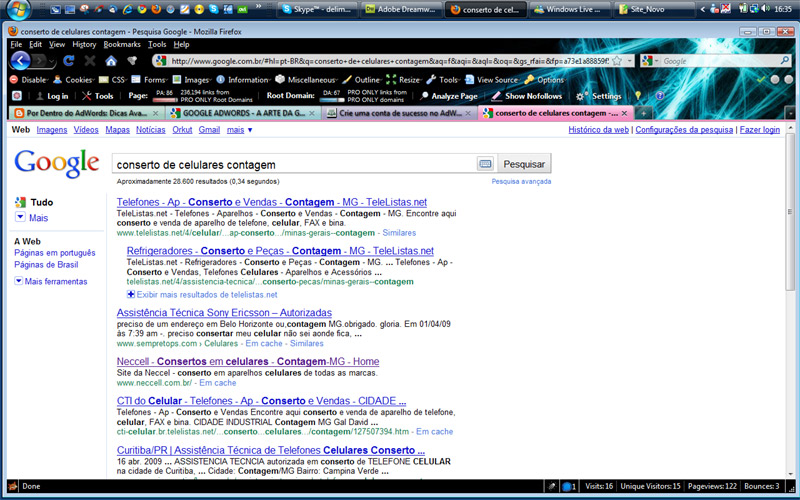Open the Outline dropdown menu
Screen dimensions: 800x500
click(363, 80)
